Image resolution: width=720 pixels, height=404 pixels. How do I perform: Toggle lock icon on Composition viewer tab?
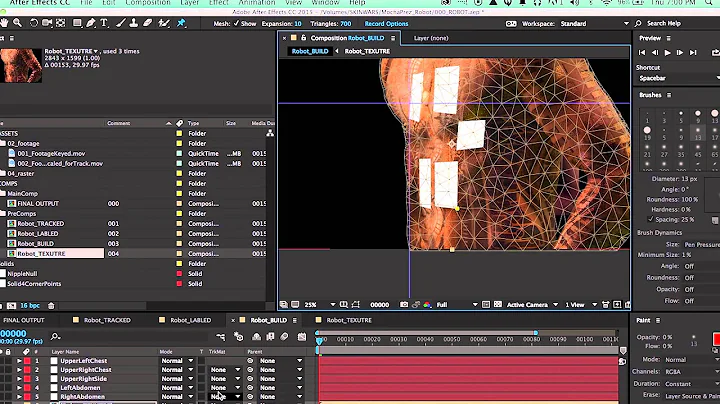click(x=304, y=38)
